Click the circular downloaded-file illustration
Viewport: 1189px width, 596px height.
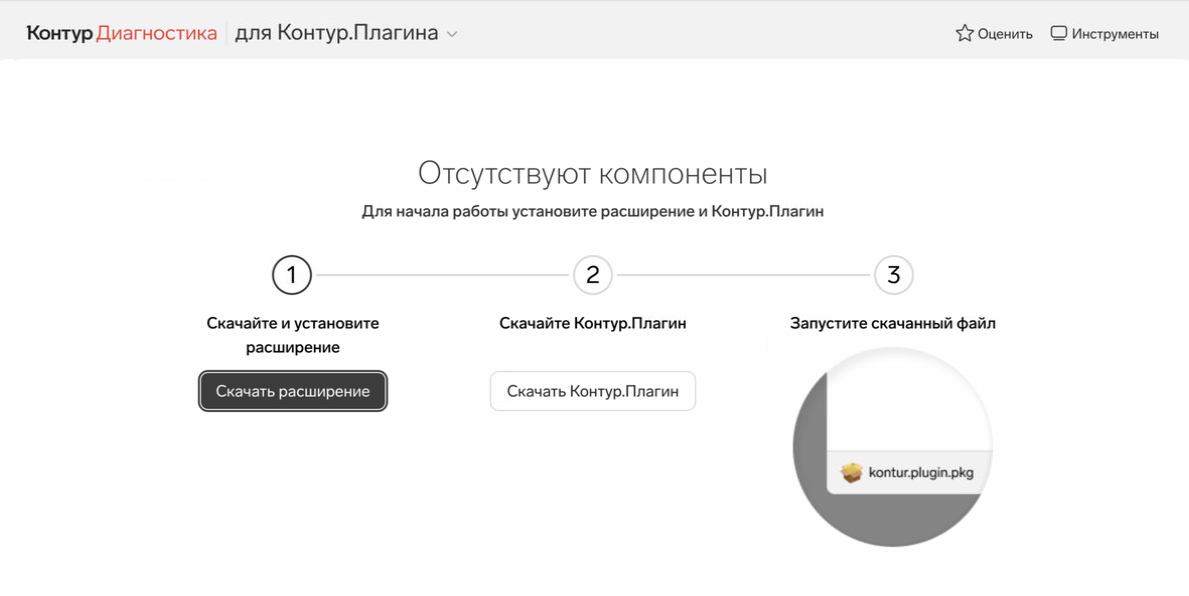(x=893, y=447)
